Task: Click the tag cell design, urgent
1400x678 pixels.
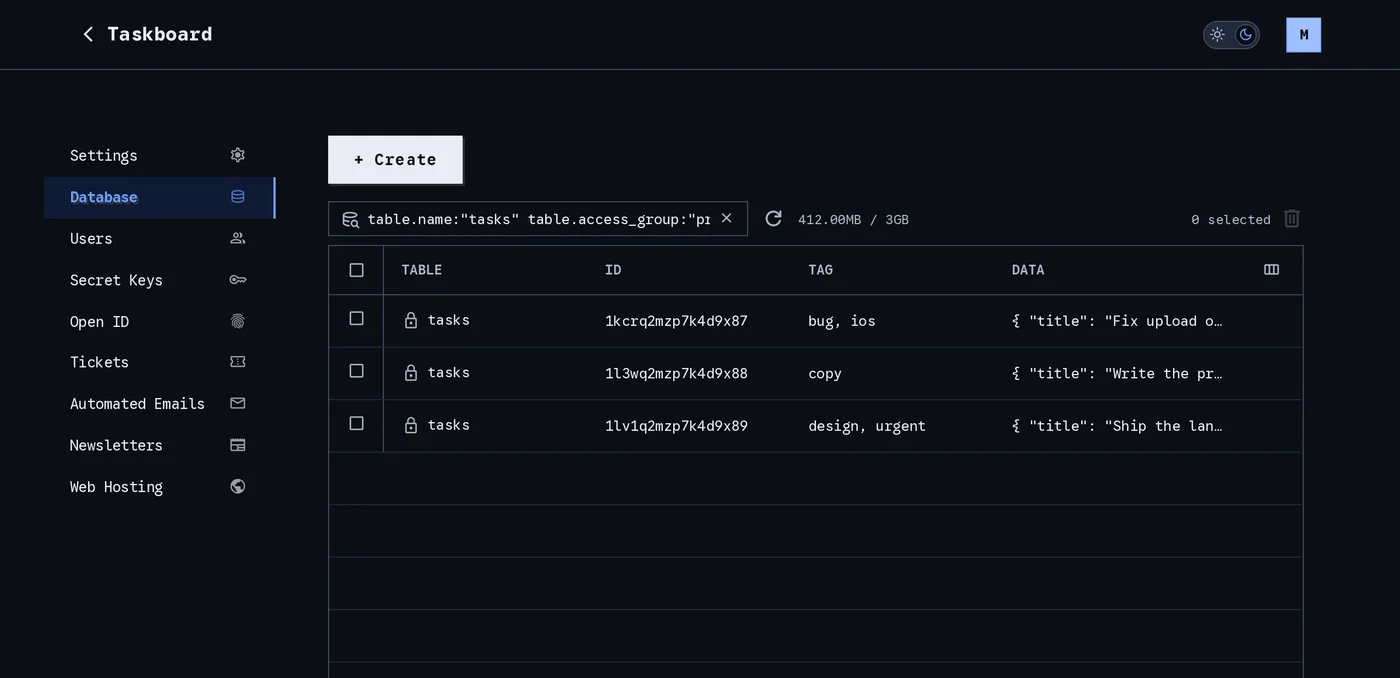Action: click(867, 426)
